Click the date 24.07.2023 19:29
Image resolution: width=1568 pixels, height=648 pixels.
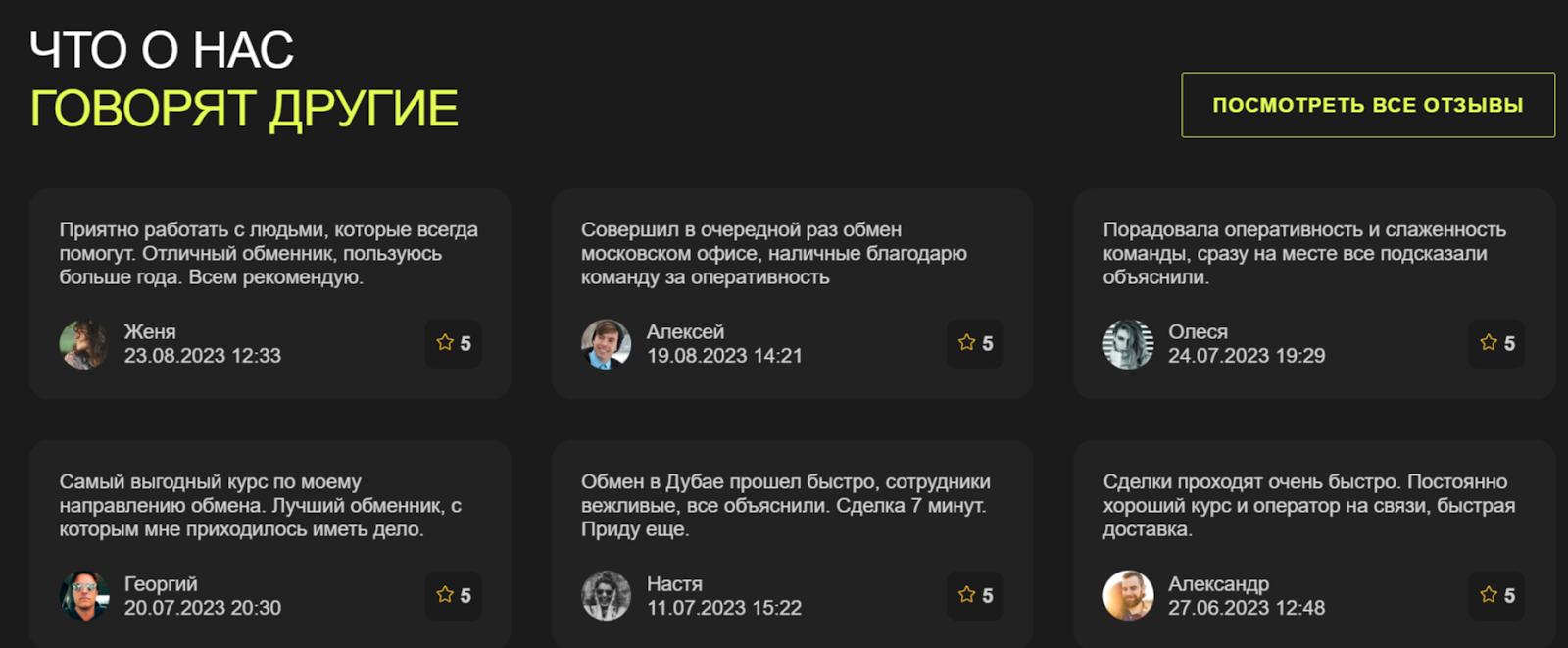click(x=1247, y=356)
